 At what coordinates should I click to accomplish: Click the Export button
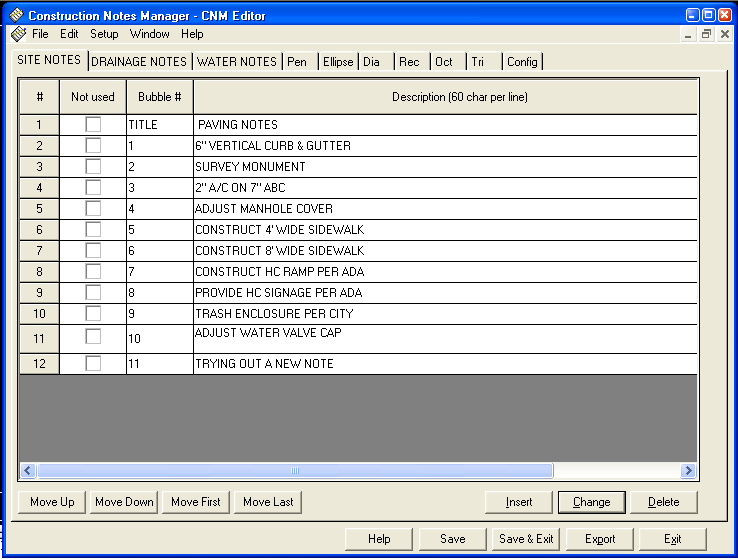pos(600,539)
